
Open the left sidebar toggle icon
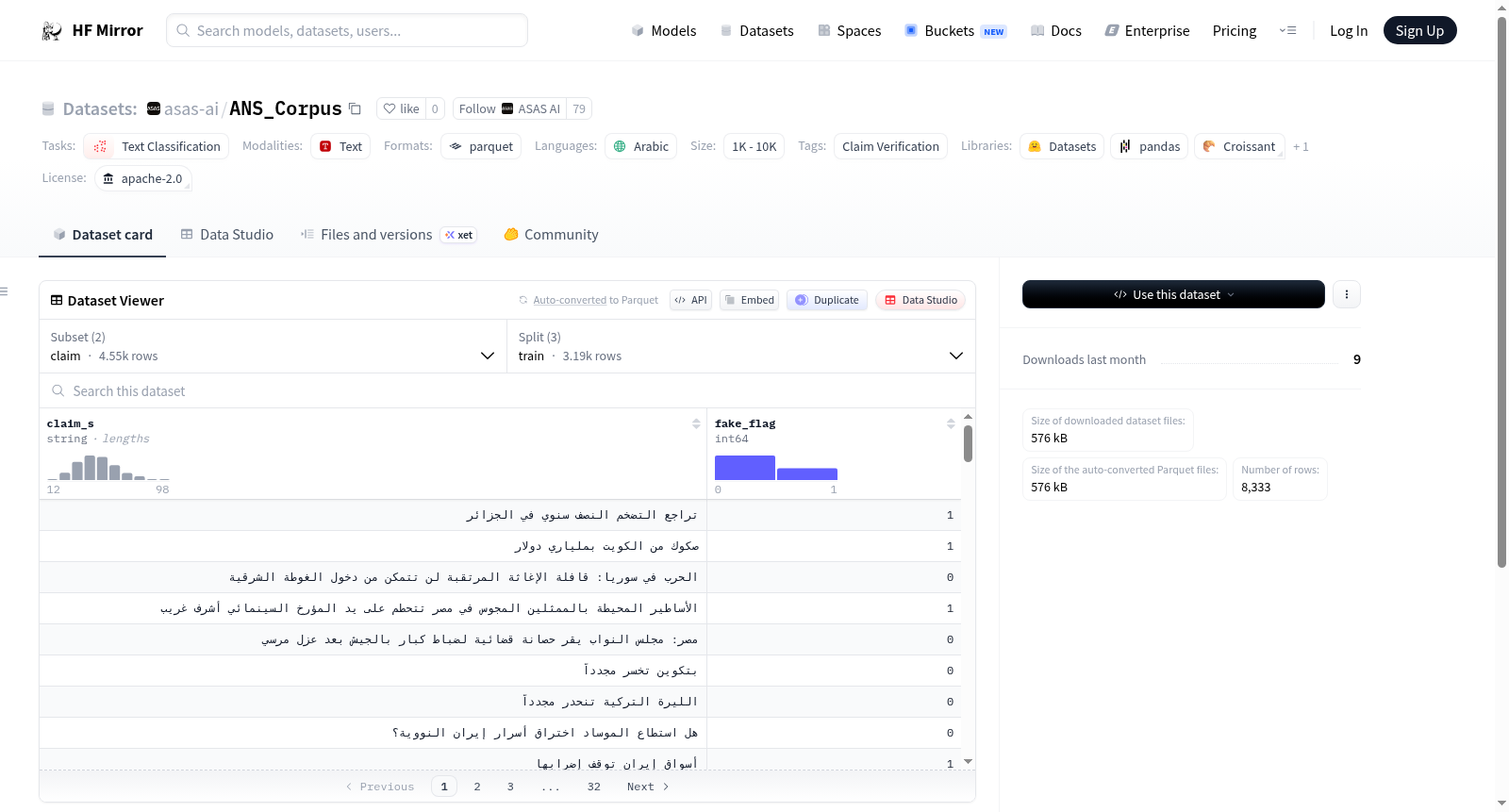point(5,291)
